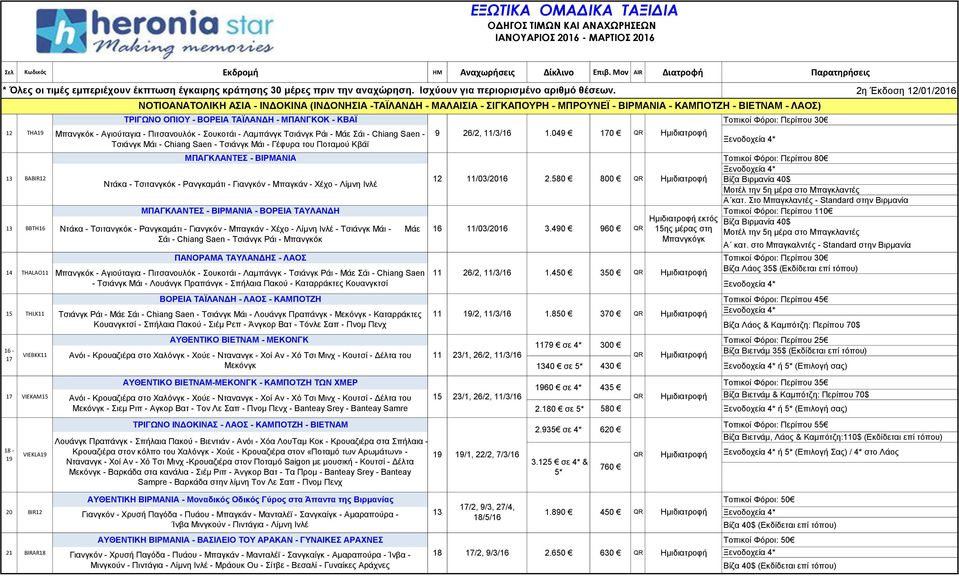The width and height of the screenshot is (959, 576).
Task: Select tour title ΑΥΘΕΝΤΙΚΟ ΒΙΕΤΝΑΜ-ΜΕΚΟΝΓΚ - ΚΑΜΠΟΤΖΗ ΤΩΝ ΧΜΕΡ
Action: click(240, 382)
